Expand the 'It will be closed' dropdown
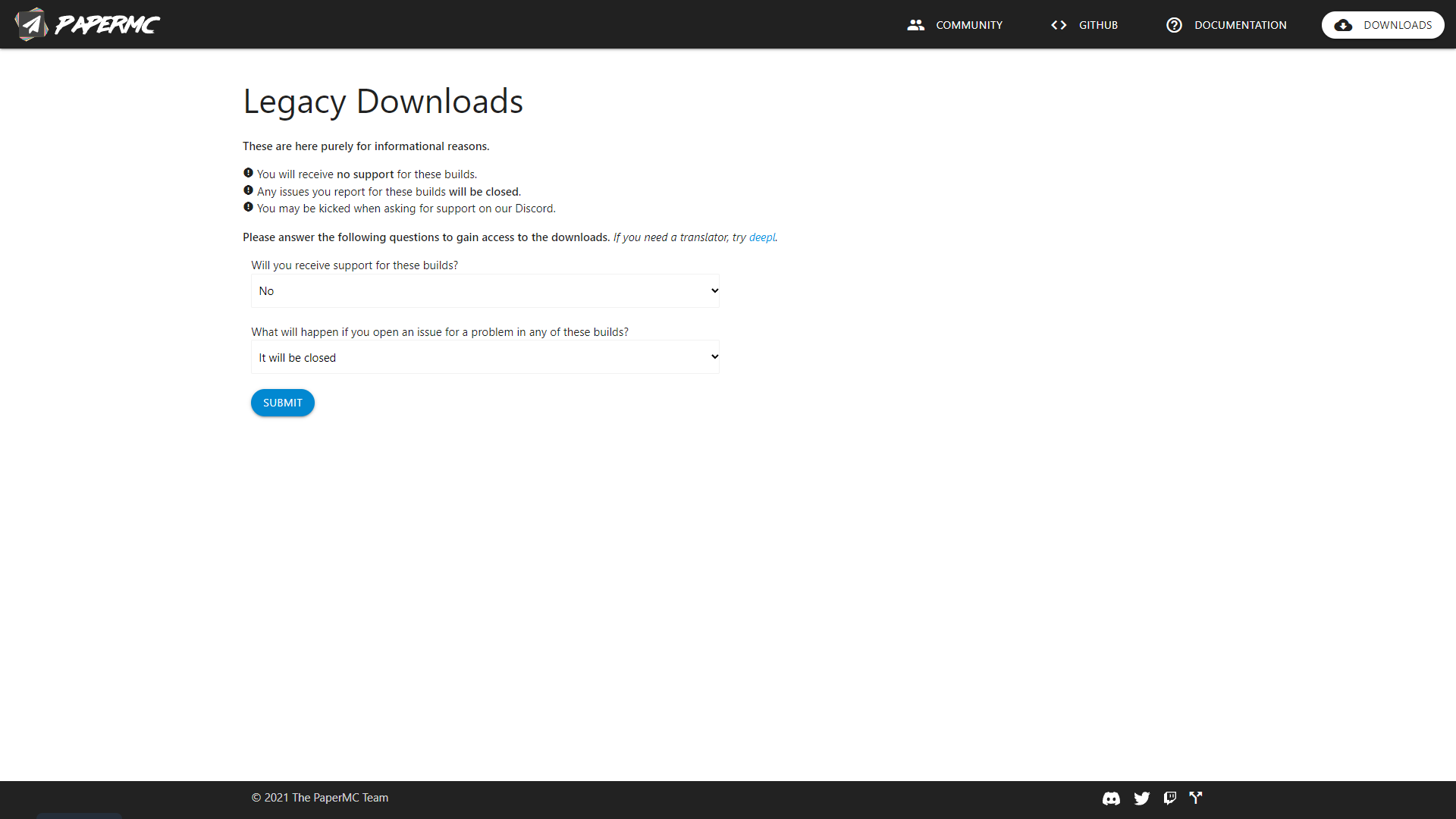This screenshot has width=1456, height=819. click(x=485, y=357)
